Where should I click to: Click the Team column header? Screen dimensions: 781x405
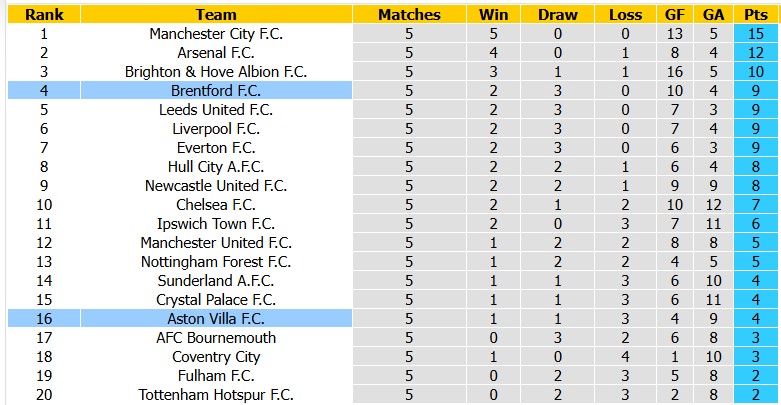click(216, 14)
